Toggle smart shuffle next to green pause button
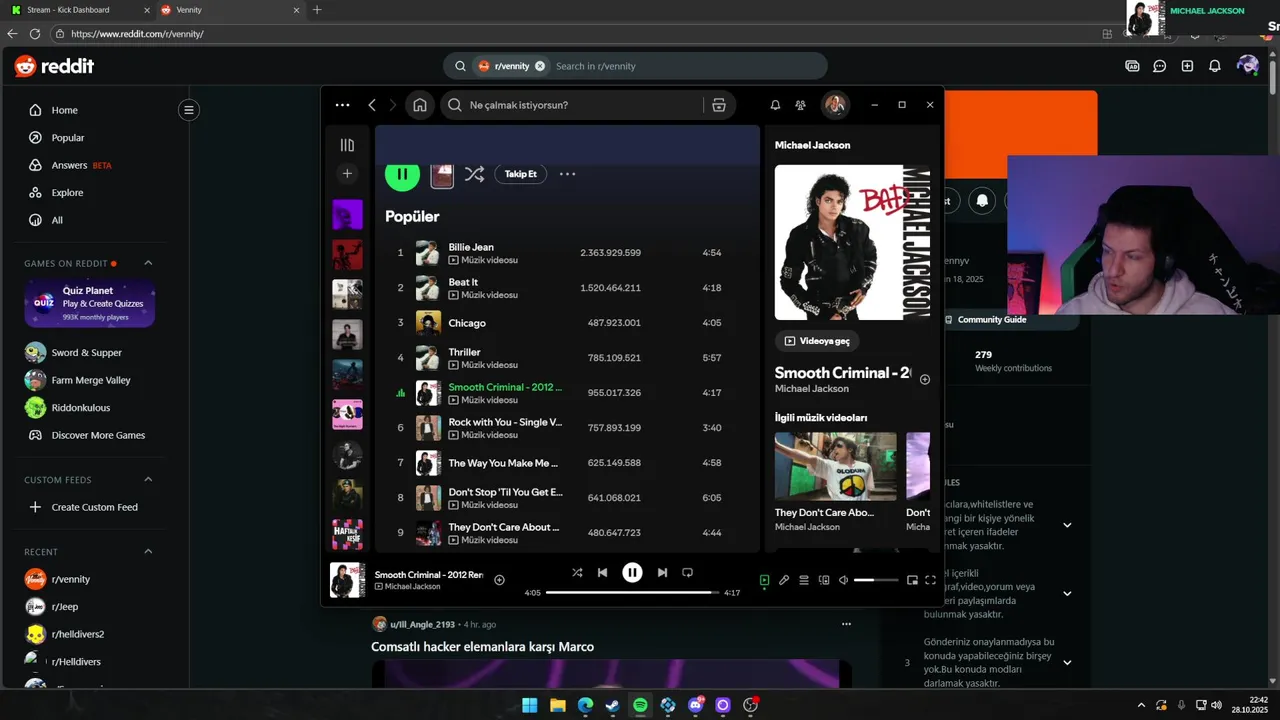1280x720 pixels. [474, 174]
